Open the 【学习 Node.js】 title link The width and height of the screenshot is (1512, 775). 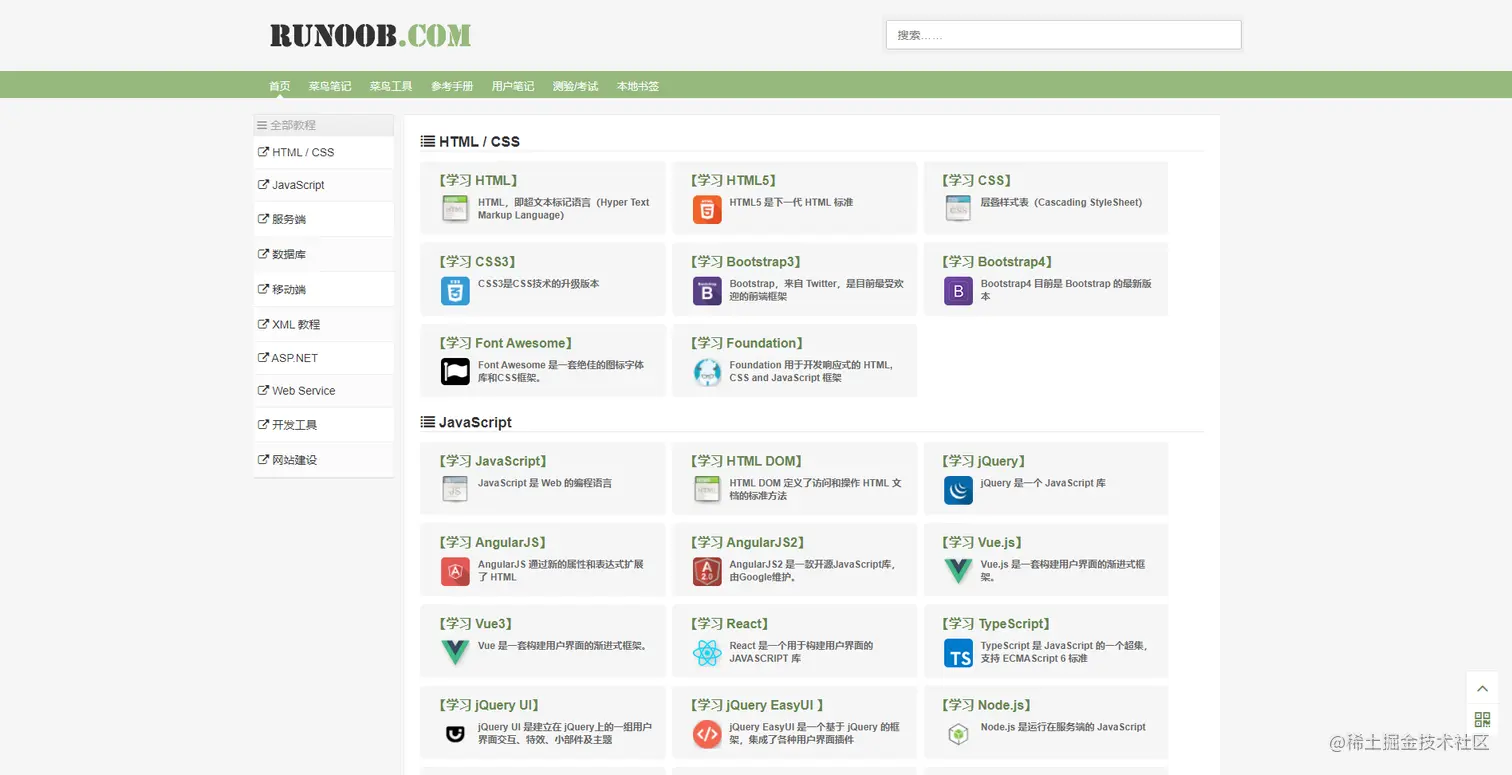(x=988, y=704)
